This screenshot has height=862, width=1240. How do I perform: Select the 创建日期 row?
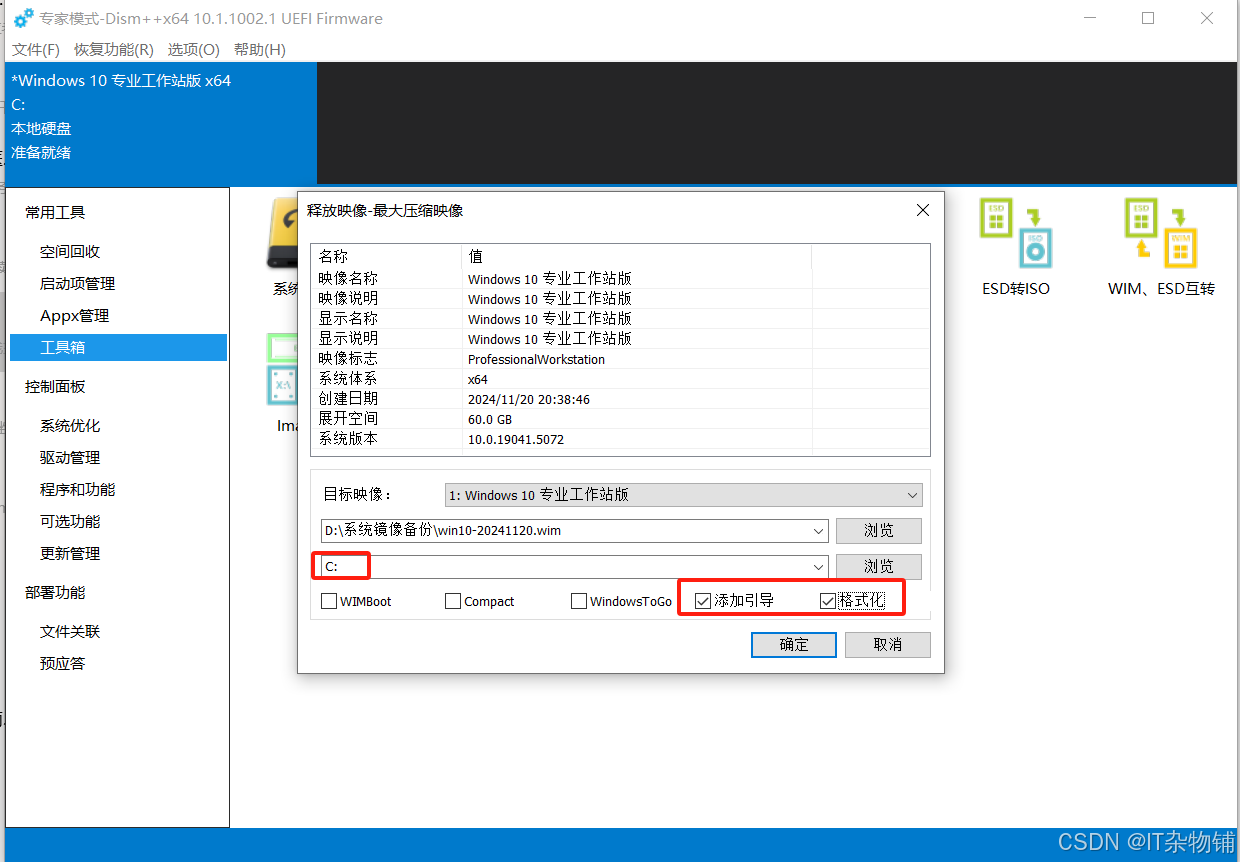(620, 399)
